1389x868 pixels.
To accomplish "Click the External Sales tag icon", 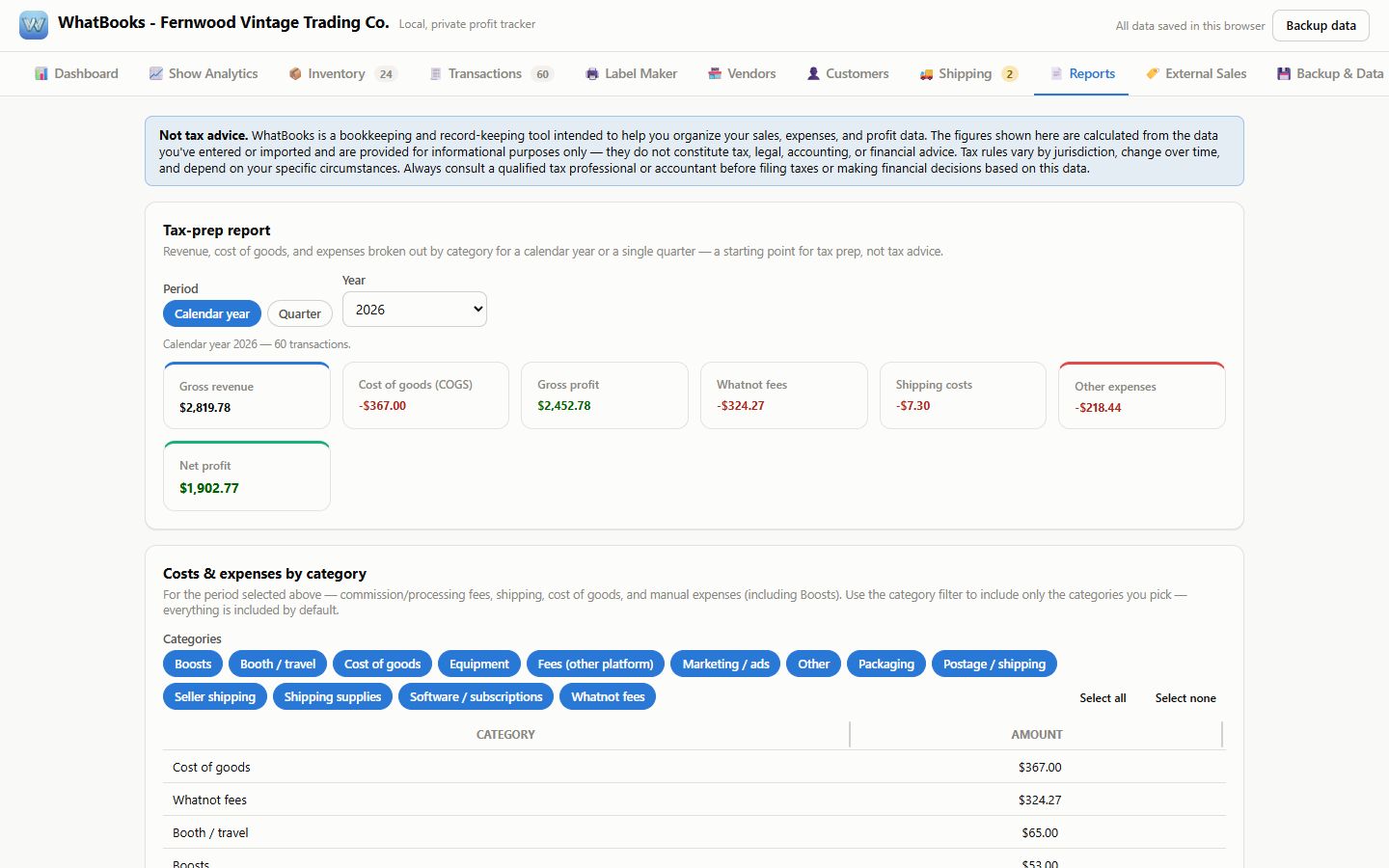I will click(x=1153, y=73).
